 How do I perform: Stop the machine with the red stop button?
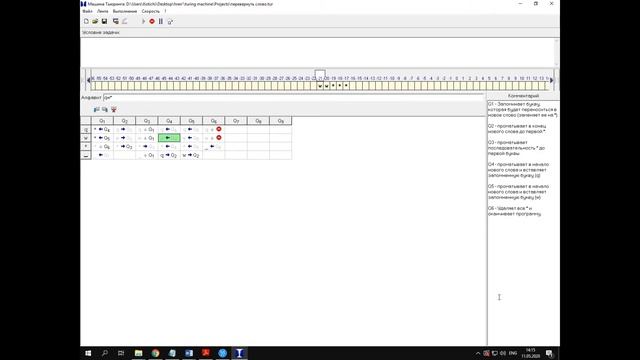152,21
